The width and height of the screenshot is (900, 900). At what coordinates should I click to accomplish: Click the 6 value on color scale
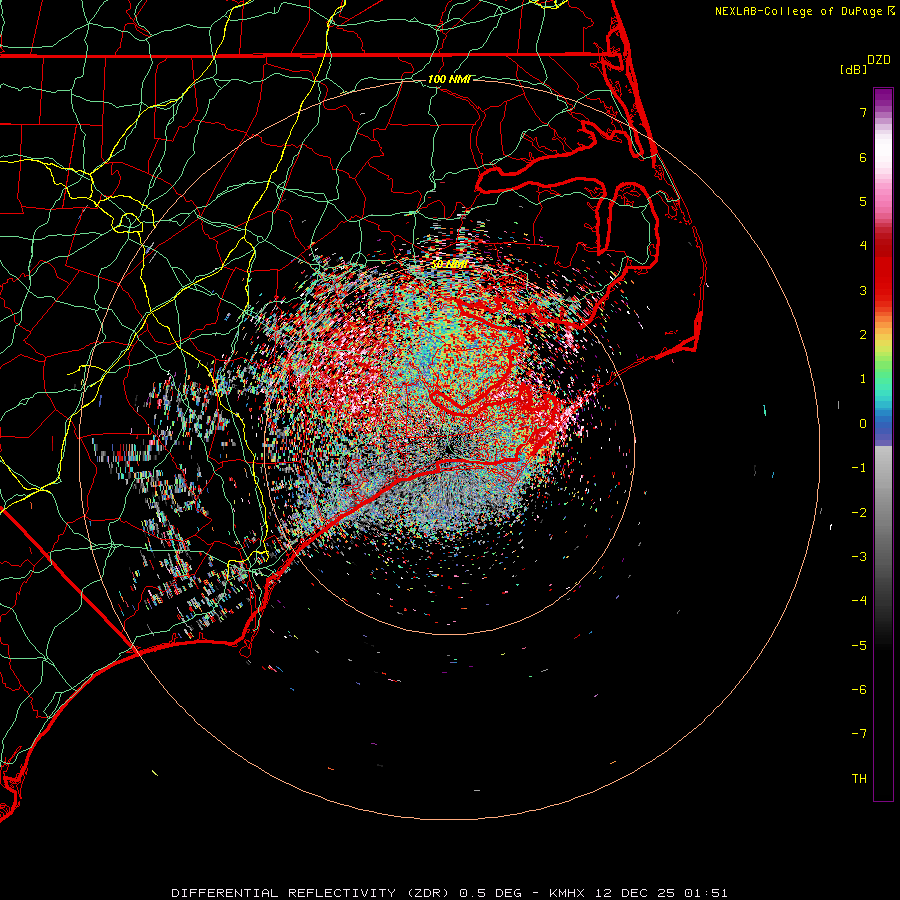click(863, 157)
